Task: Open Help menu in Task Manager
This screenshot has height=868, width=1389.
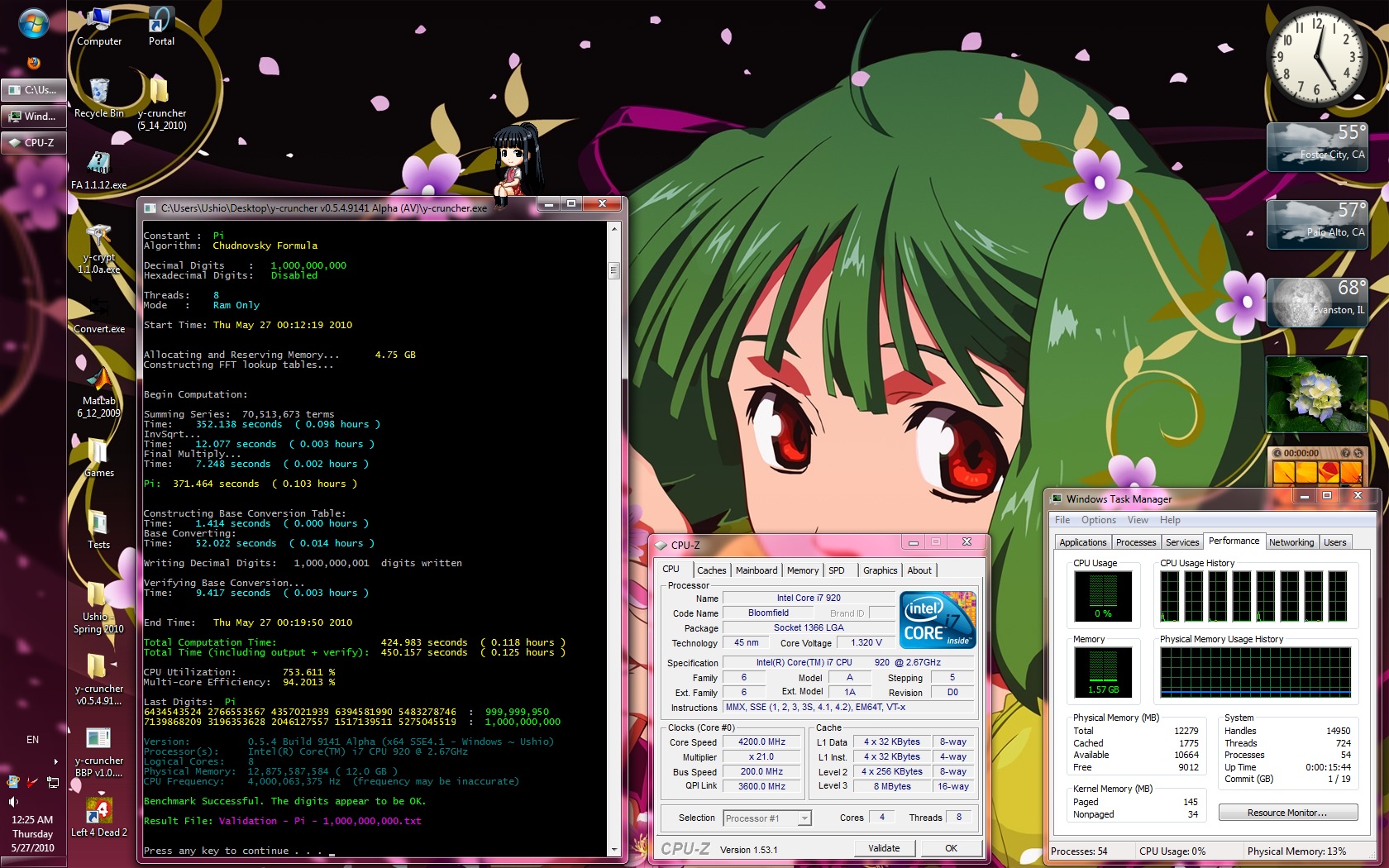Action: point(1170,520)
